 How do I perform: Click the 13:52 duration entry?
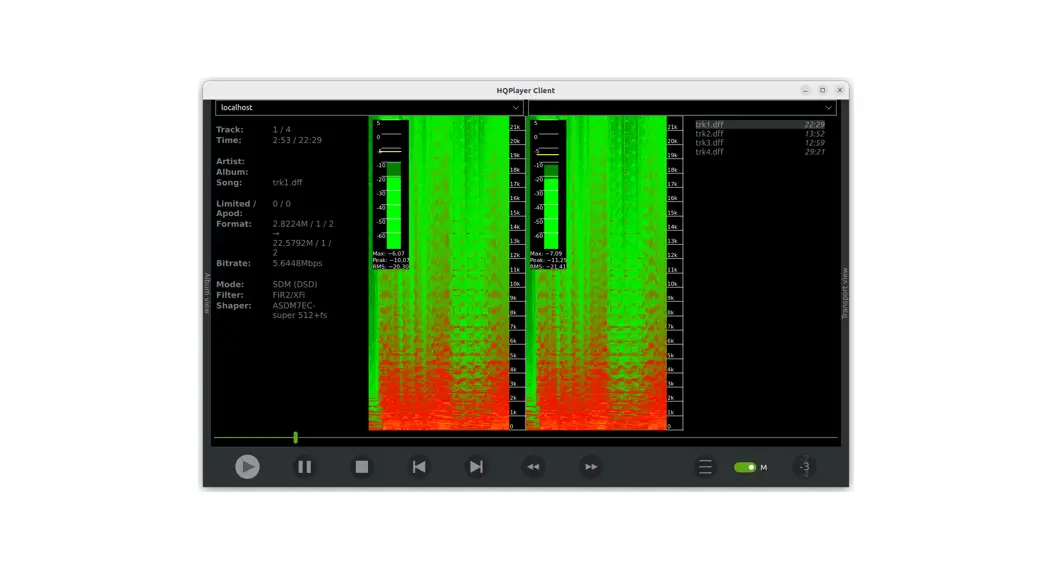pyautogui.click(x=814, y=133)
